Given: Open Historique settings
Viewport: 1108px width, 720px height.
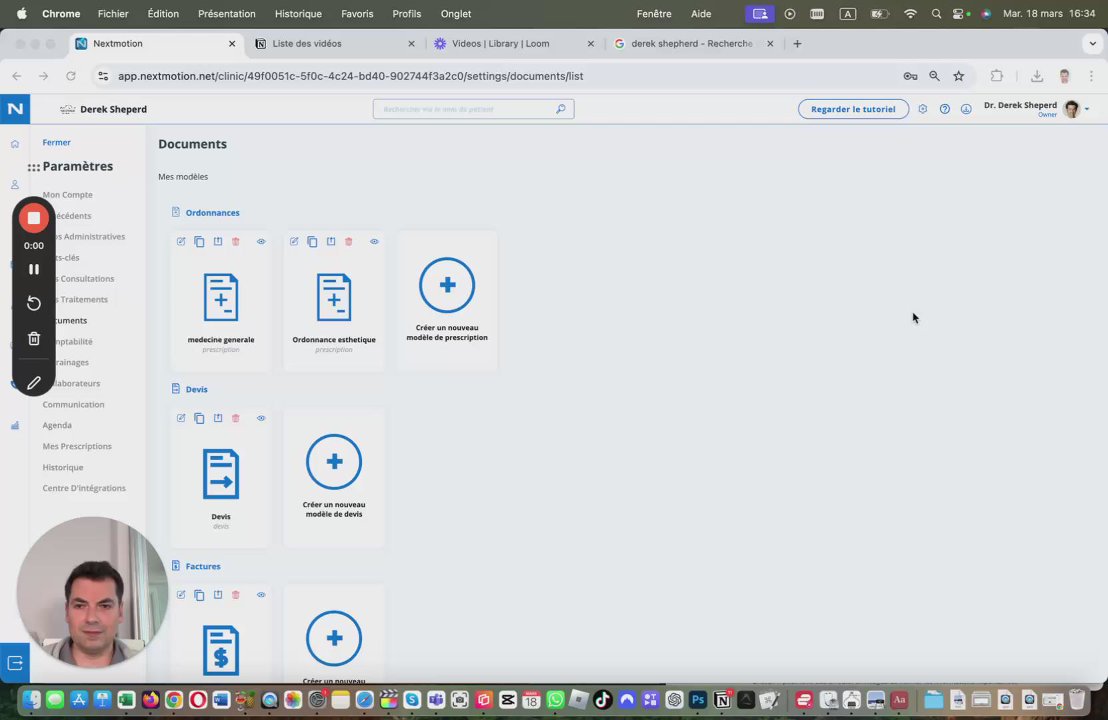Looking at the screenshot, I should point(63,468).
